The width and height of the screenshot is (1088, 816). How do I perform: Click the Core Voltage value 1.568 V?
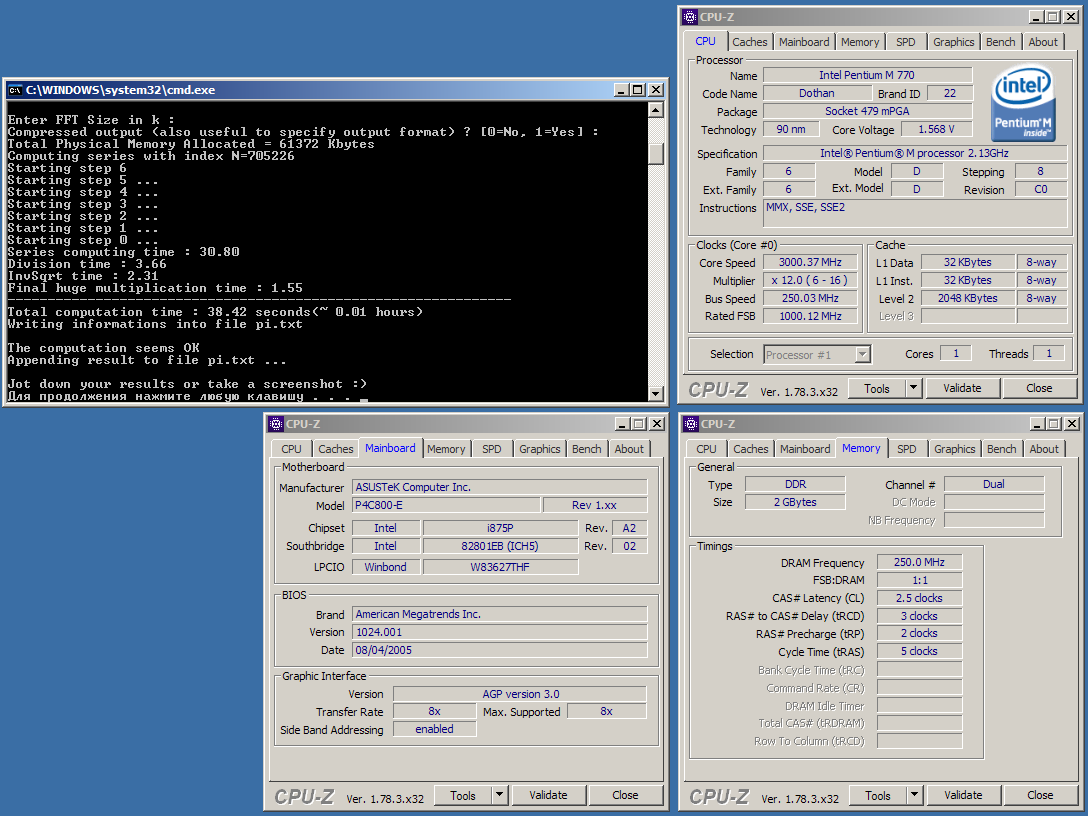(936, 129)
